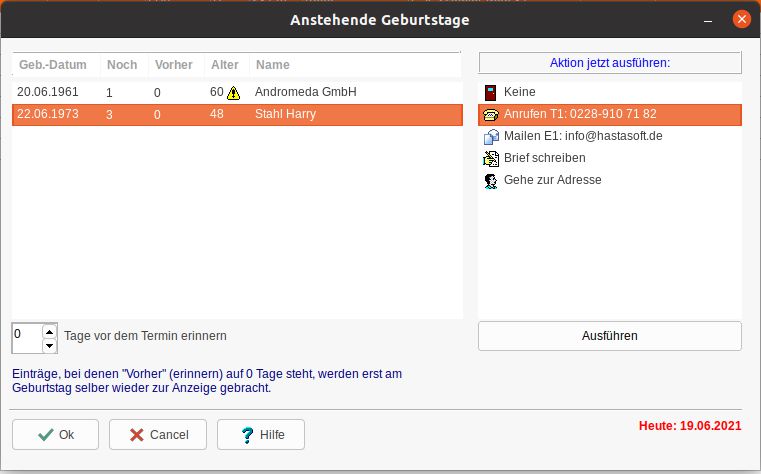Sort by the Alter column header
The image size is (761, 474).
[x=227, y=65]
